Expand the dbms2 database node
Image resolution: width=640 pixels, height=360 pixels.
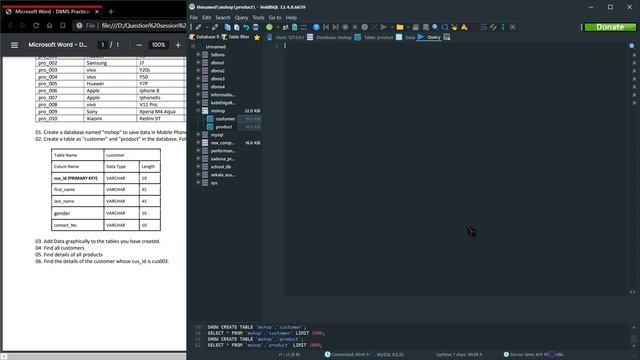click(198, 71)
